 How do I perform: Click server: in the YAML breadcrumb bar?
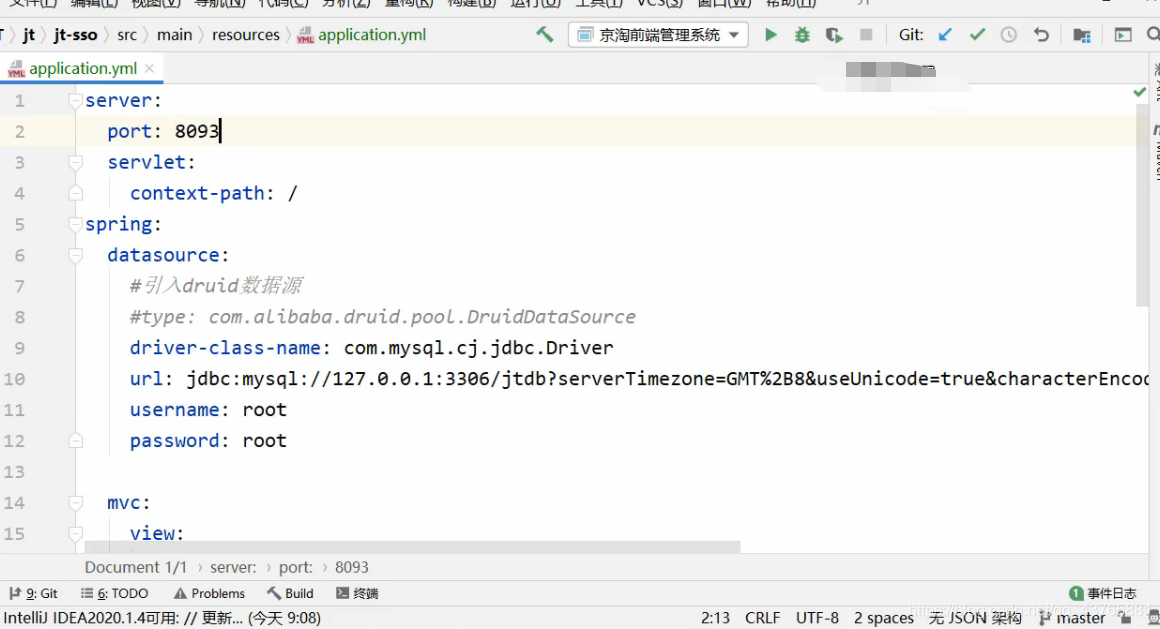233,568
